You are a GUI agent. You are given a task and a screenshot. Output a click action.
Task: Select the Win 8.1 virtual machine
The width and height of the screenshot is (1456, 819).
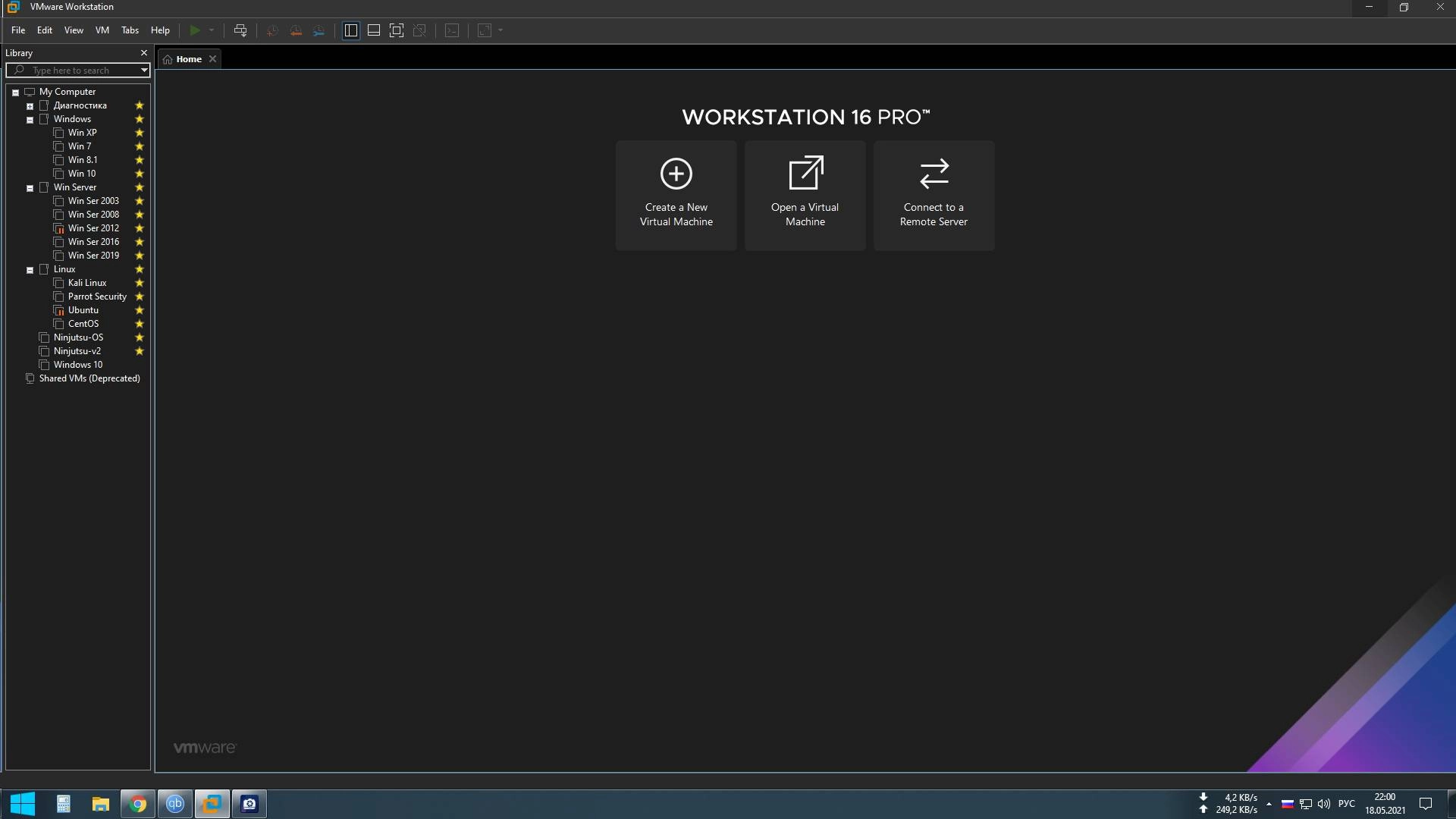pyautogui.click(x=83, y=160)
